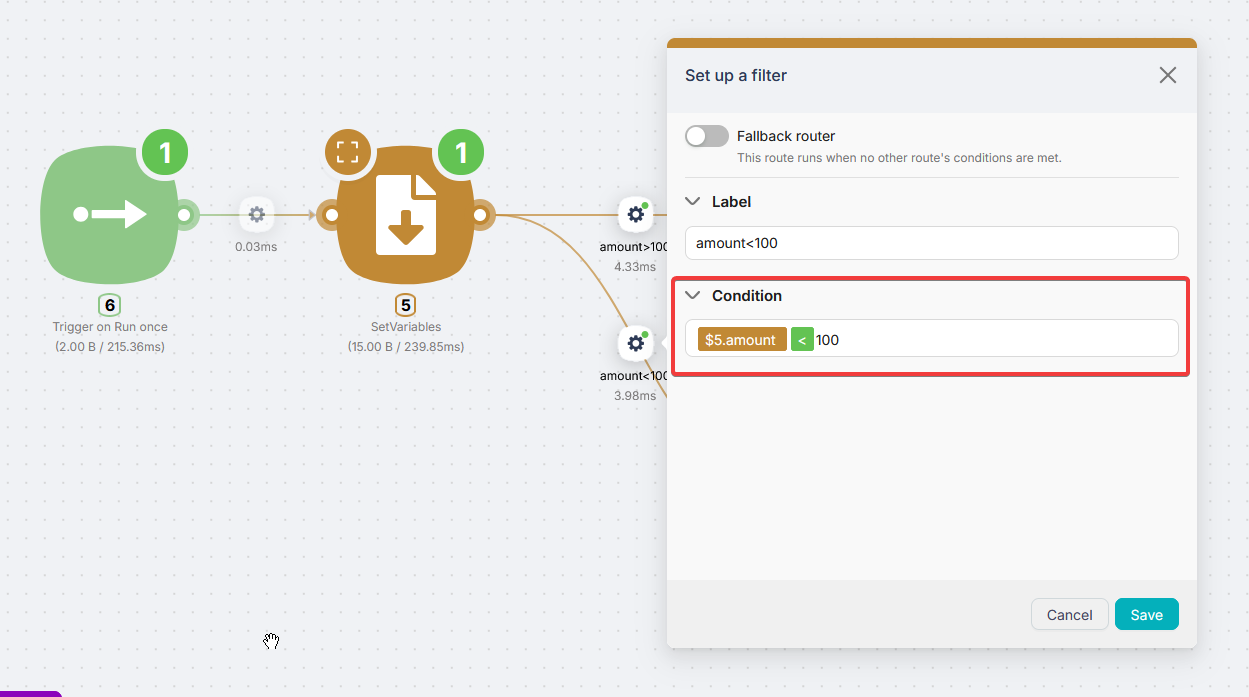Click the Label text field
The image size is (1249, 697).
click(x=931, y=243)
